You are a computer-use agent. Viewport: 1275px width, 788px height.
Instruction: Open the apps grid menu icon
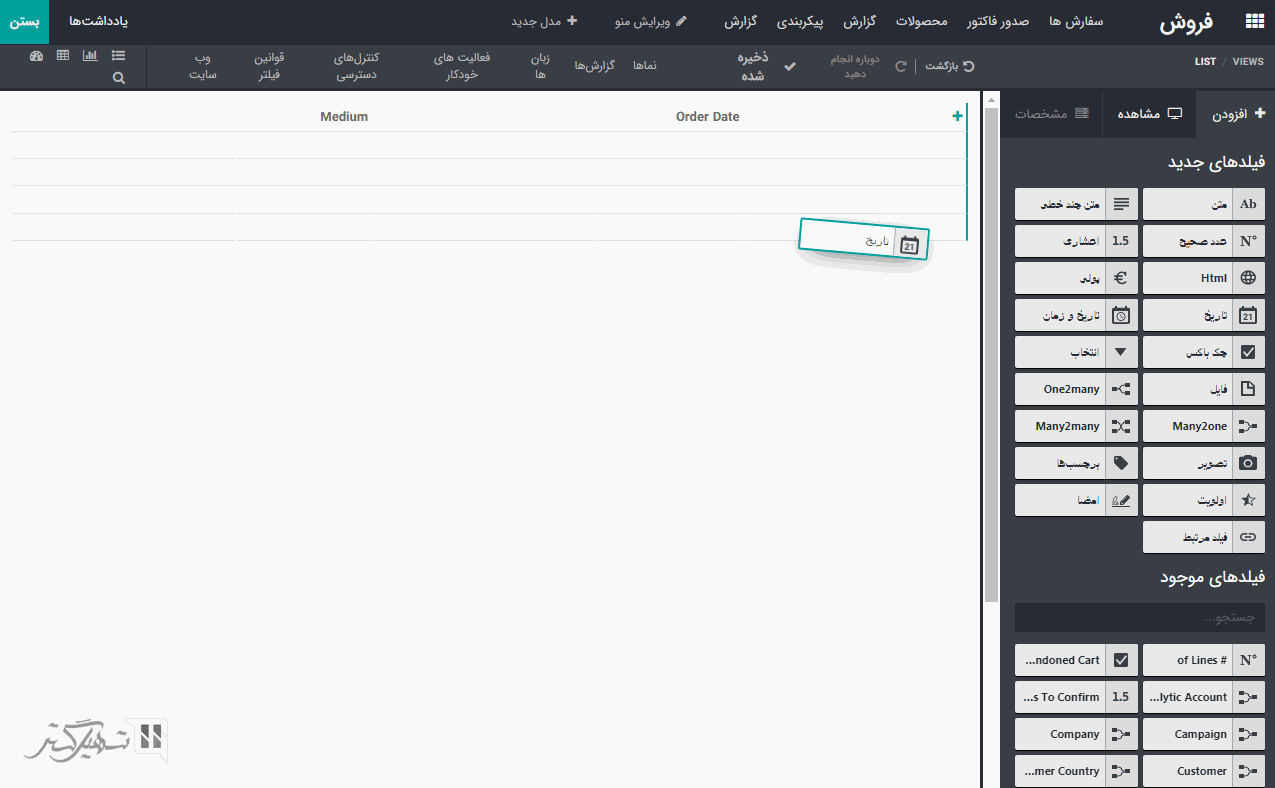pos(1253,22)
